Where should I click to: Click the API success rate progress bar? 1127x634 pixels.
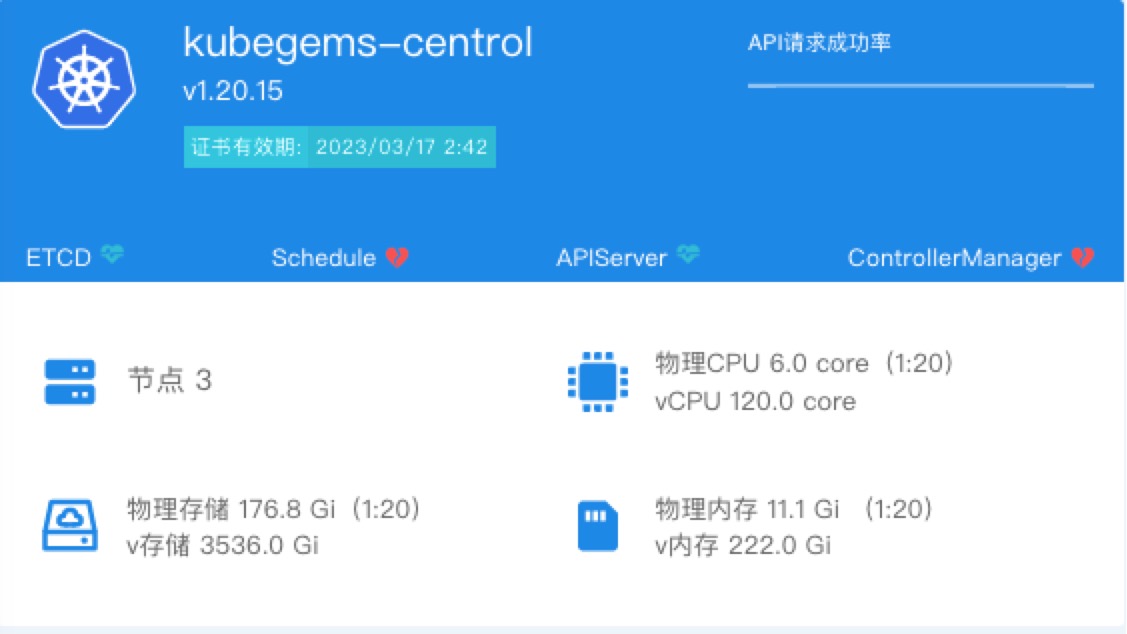pos(921,86)
